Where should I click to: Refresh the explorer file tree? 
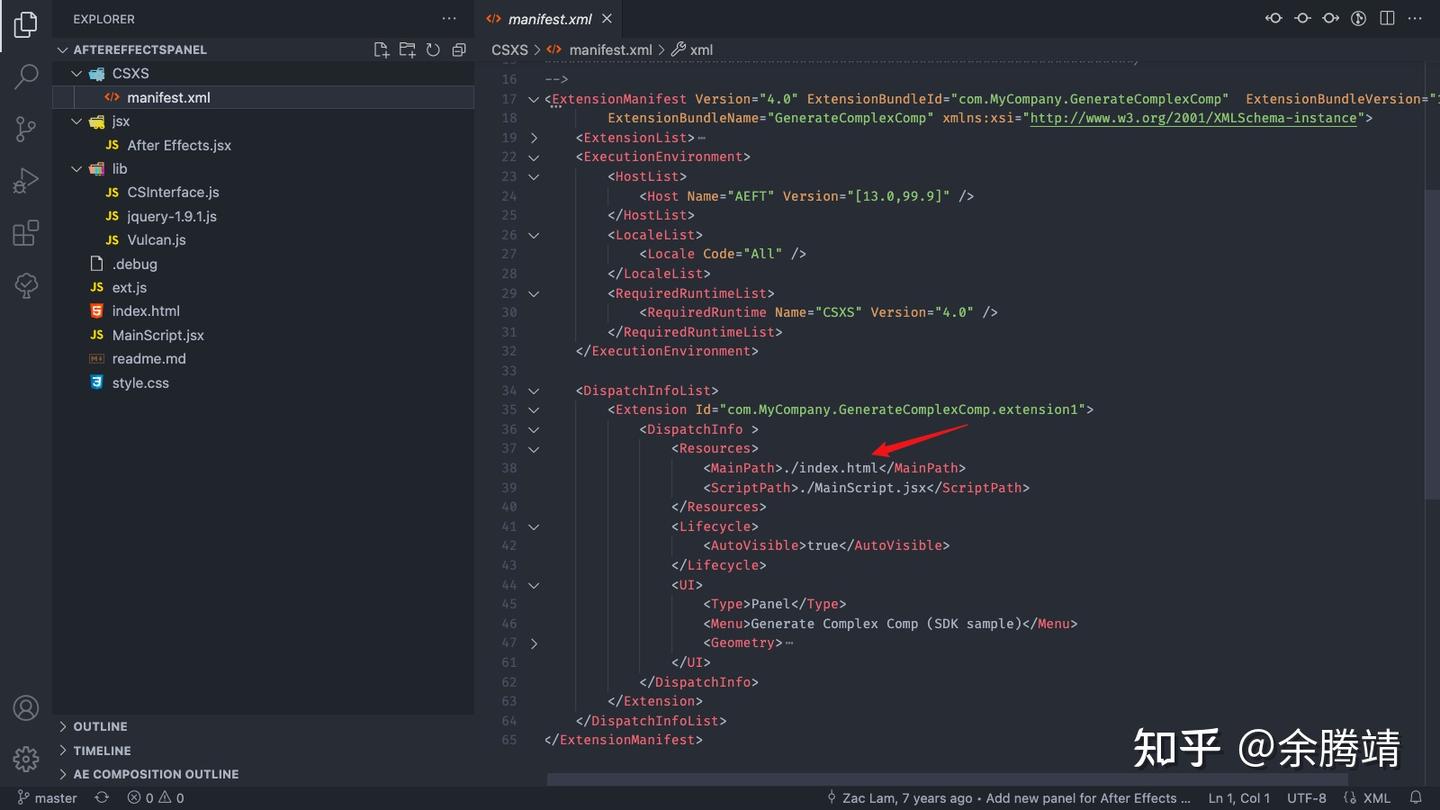coord(433,50)
